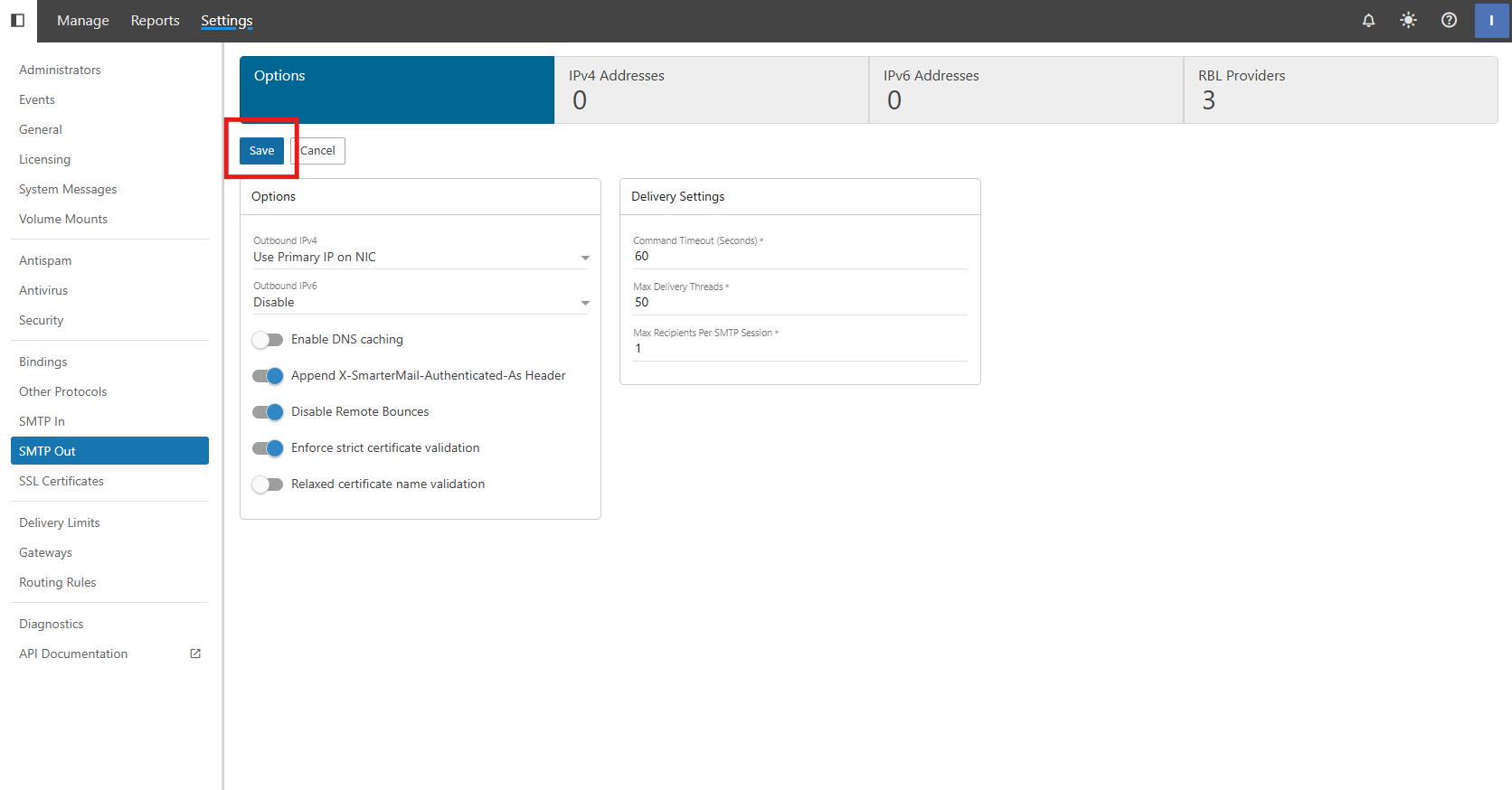The width and height of the screenshot is (1512, 790).
Task: Turn off Disable Remote Bounces switch
Action: pyautogui.click(x=268, y=412)
